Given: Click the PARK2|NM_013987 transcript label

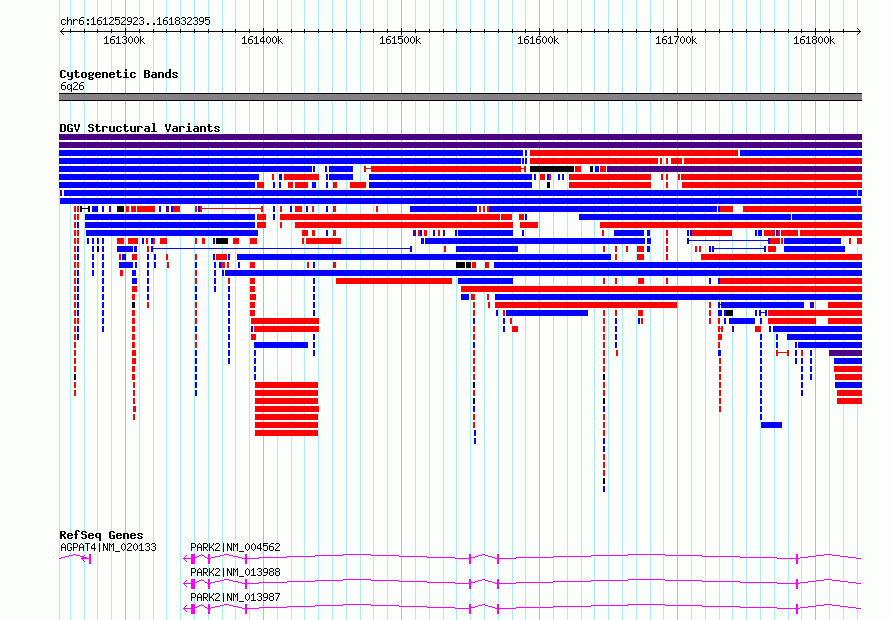Looking at the screenshot, I should [235, 597].
